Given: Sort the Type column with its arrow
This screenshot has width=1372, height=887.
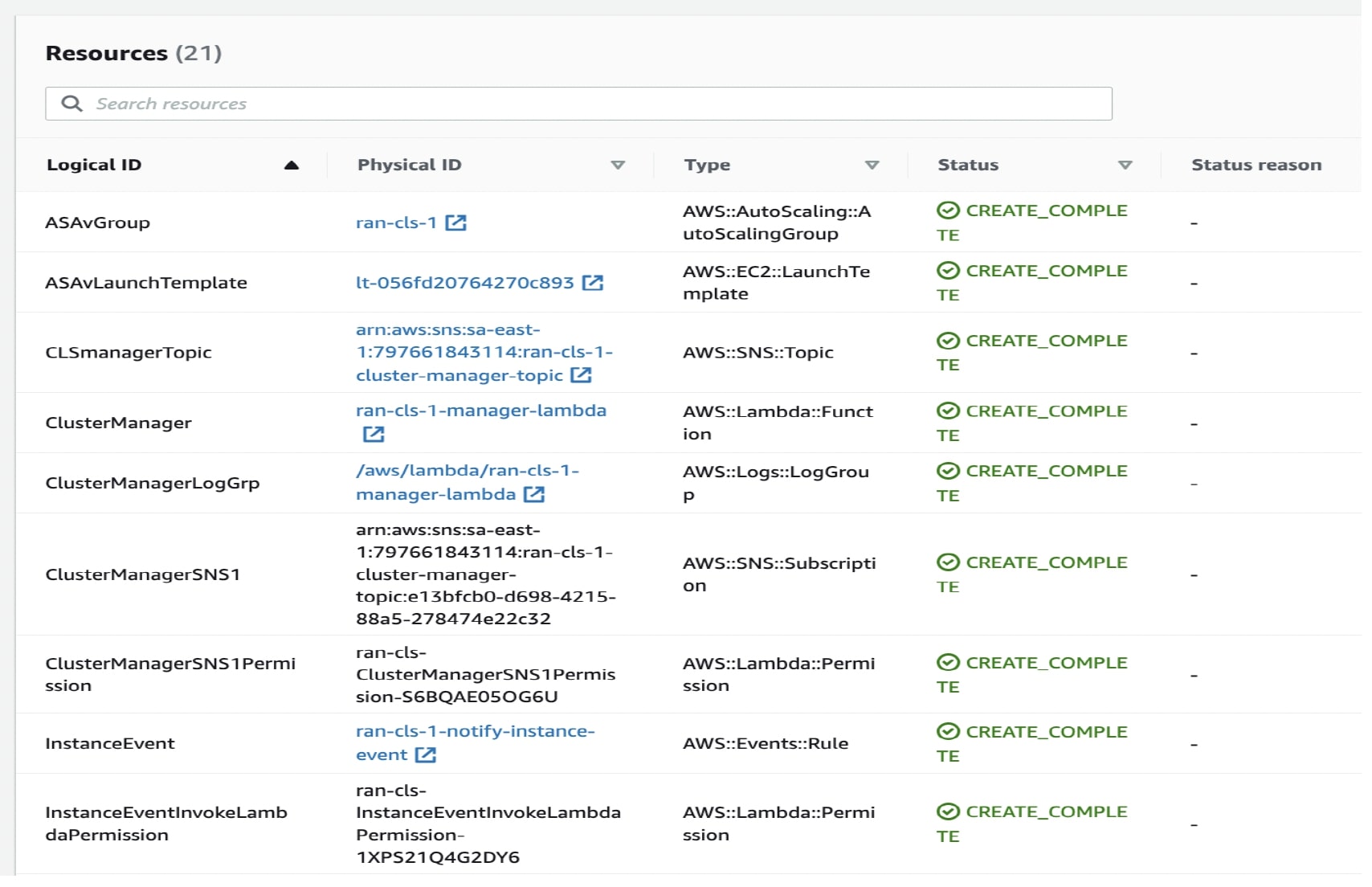Looking at the screenshot, I should tap(872, 165).
